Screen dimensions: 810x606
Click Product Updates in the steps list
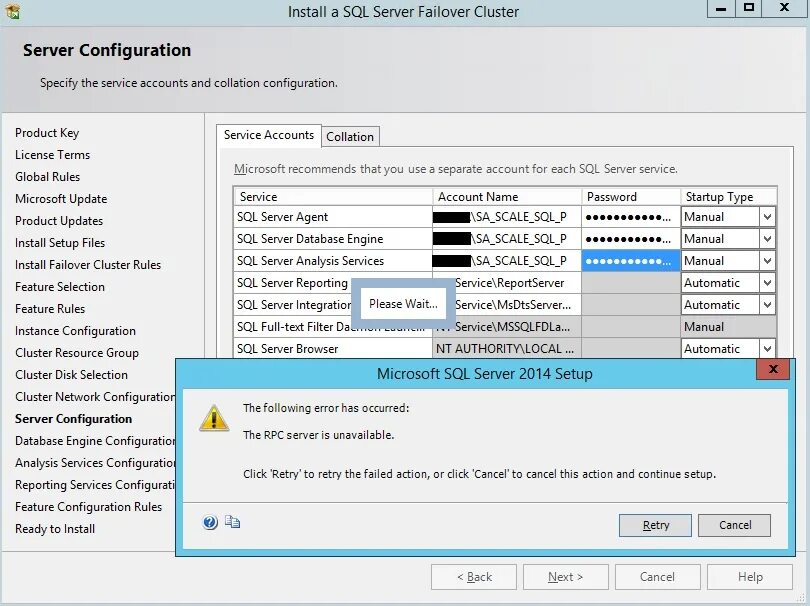(x=59, y=221)
